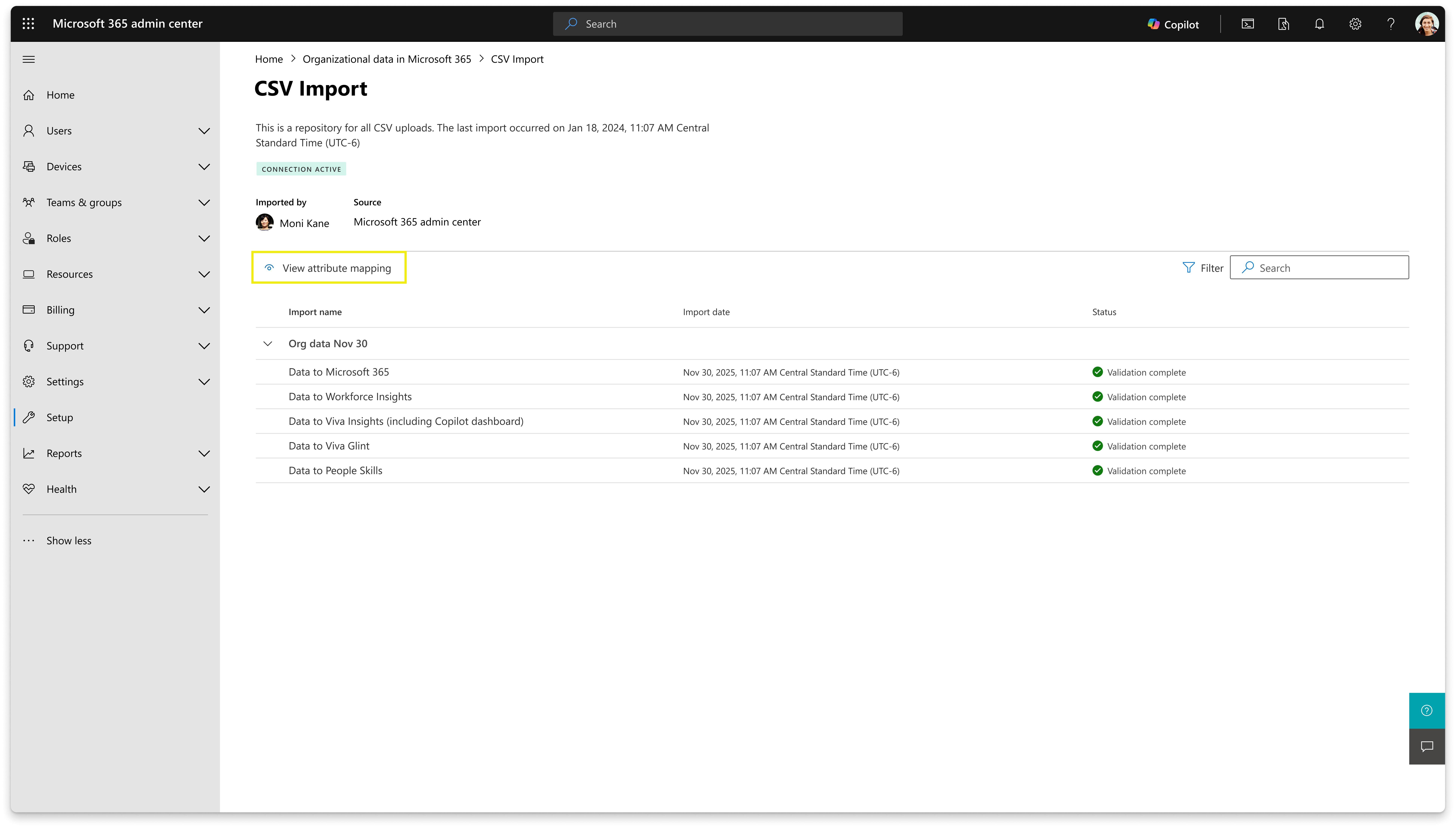Collapse the Org data Nov 30 group
1456x828 pixels.
tap(267, 343)
